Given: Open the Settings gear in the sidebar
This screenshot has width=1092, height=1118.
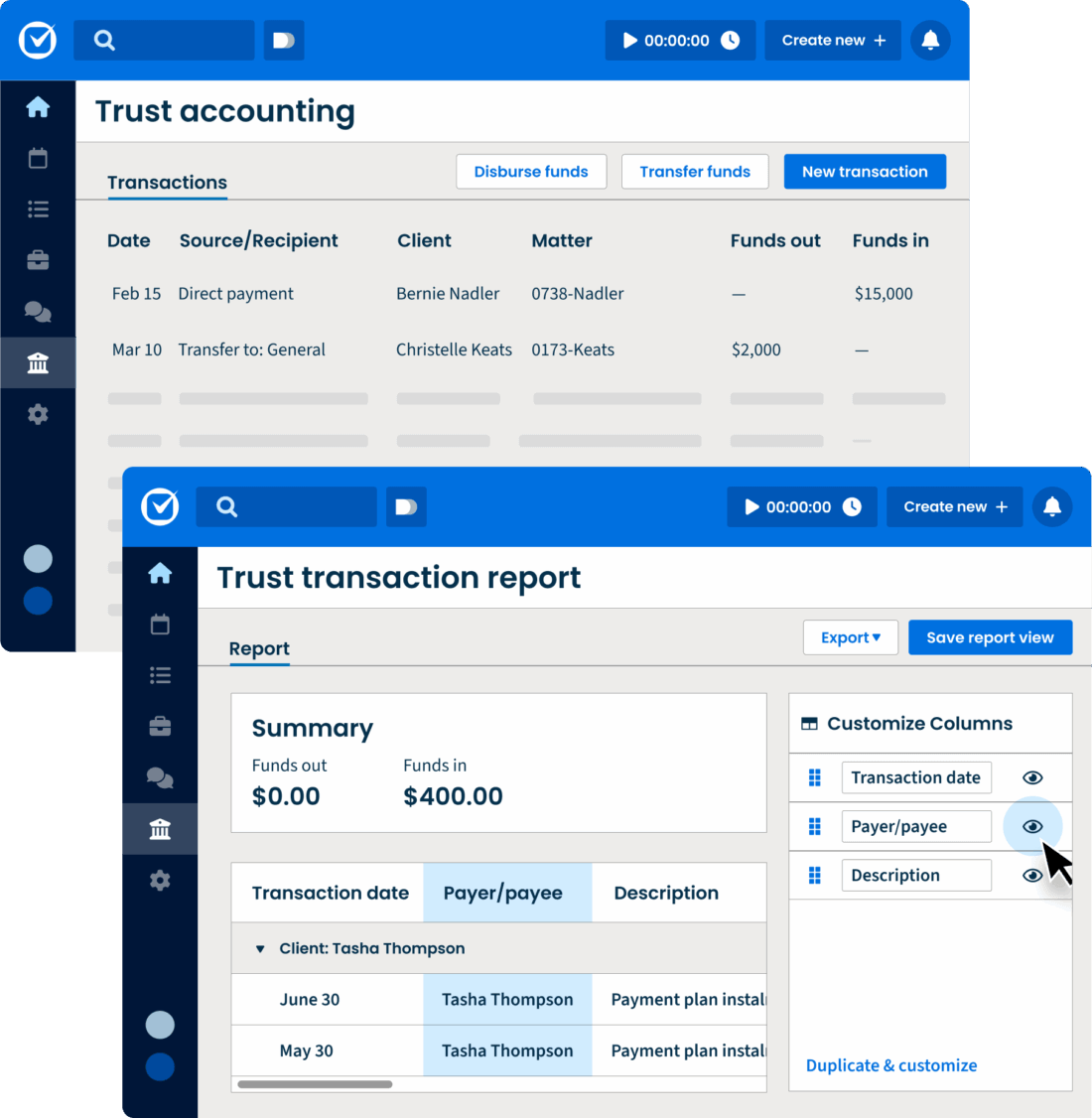Looking at the screenshot, I should click(160, 880).
